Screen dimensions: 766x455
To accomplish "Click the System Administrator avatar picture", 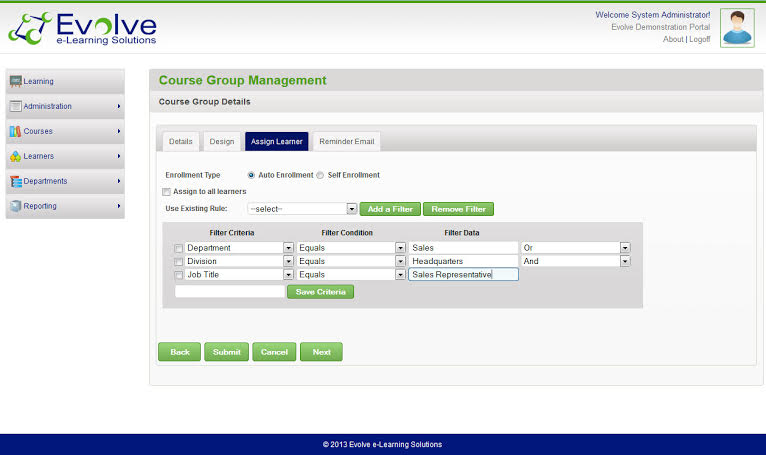I will pos(737,28).
